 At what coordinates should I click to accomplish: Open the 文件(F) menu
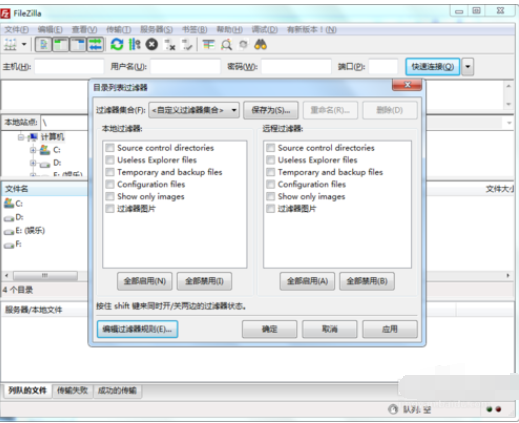(x=16, y=30)
